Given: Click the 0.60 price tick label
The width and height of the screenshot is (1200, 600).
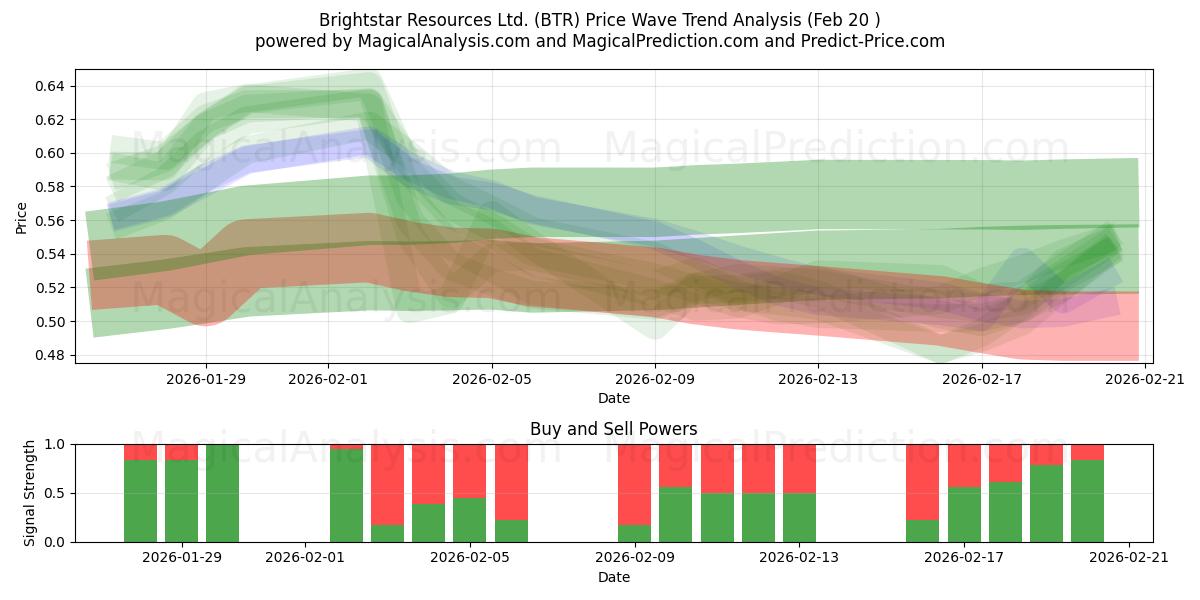Looking at the screenshot, I should [50, 153].
